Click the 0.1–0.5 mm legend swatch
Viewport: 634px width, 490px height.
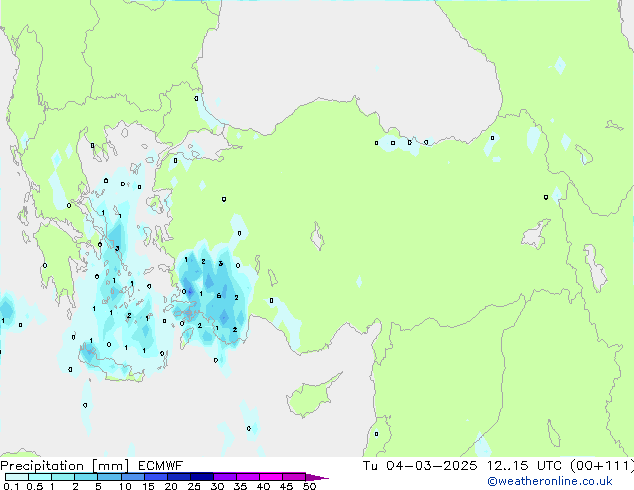(x=17, y=477)
